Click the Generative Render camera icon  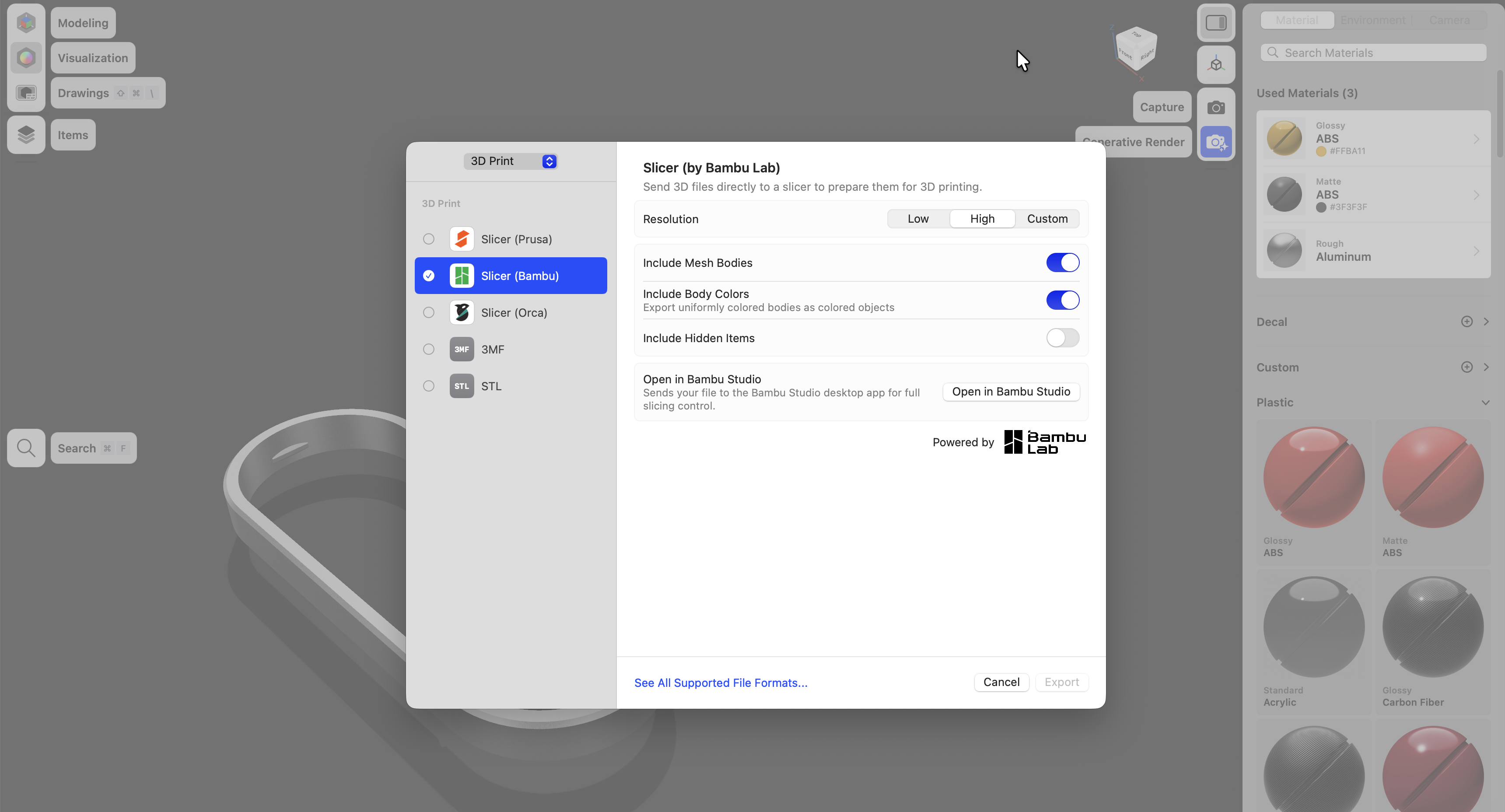[1216, 142]
